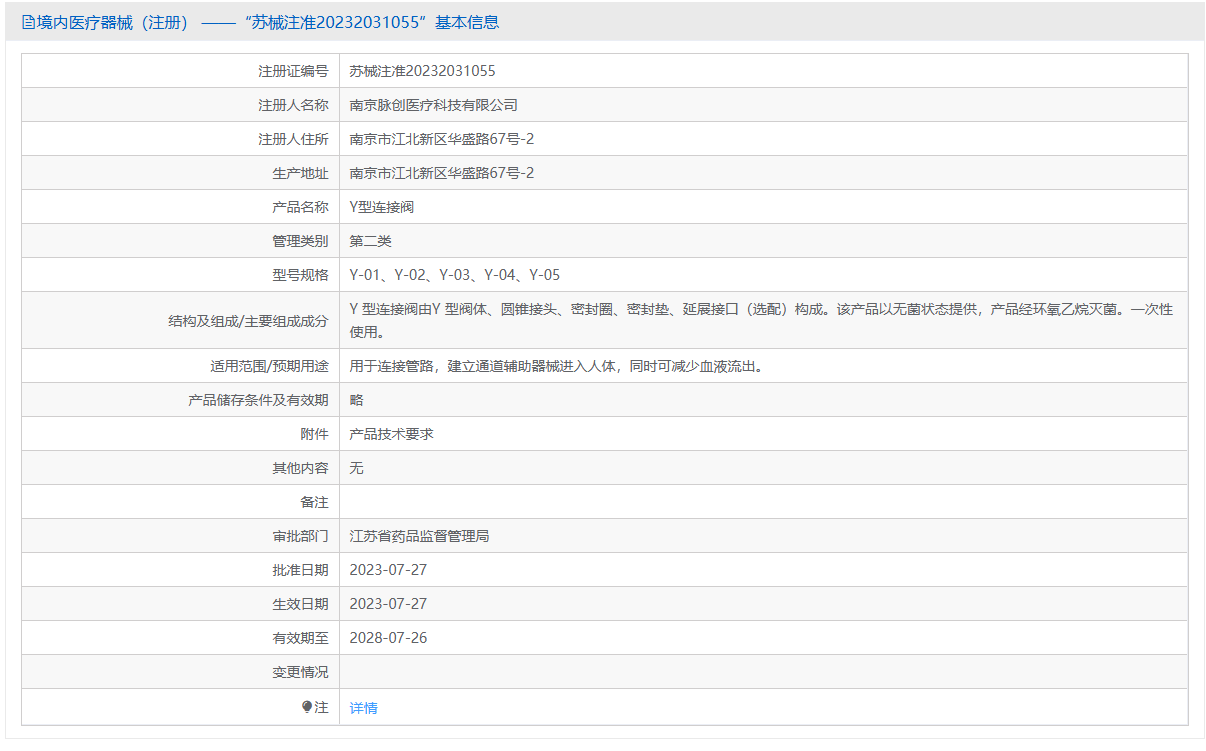
Task: Click the label 型号规格
Action: pyautogui.click(x=300, y=275)
